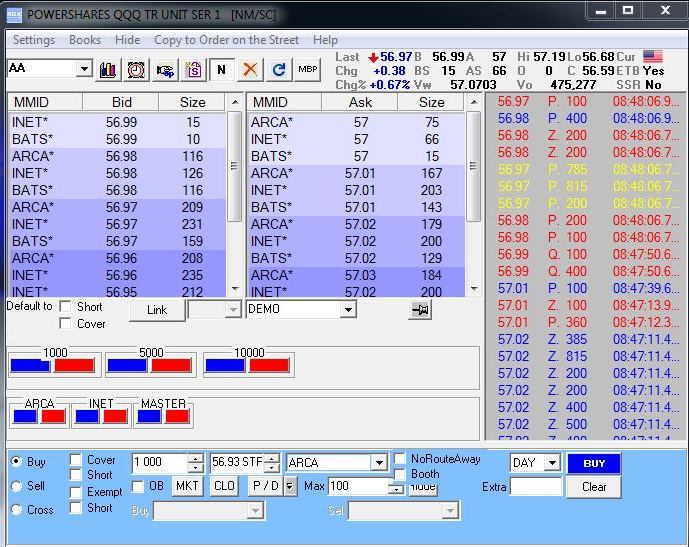Open the Settings menu

(x=34, y=40)
